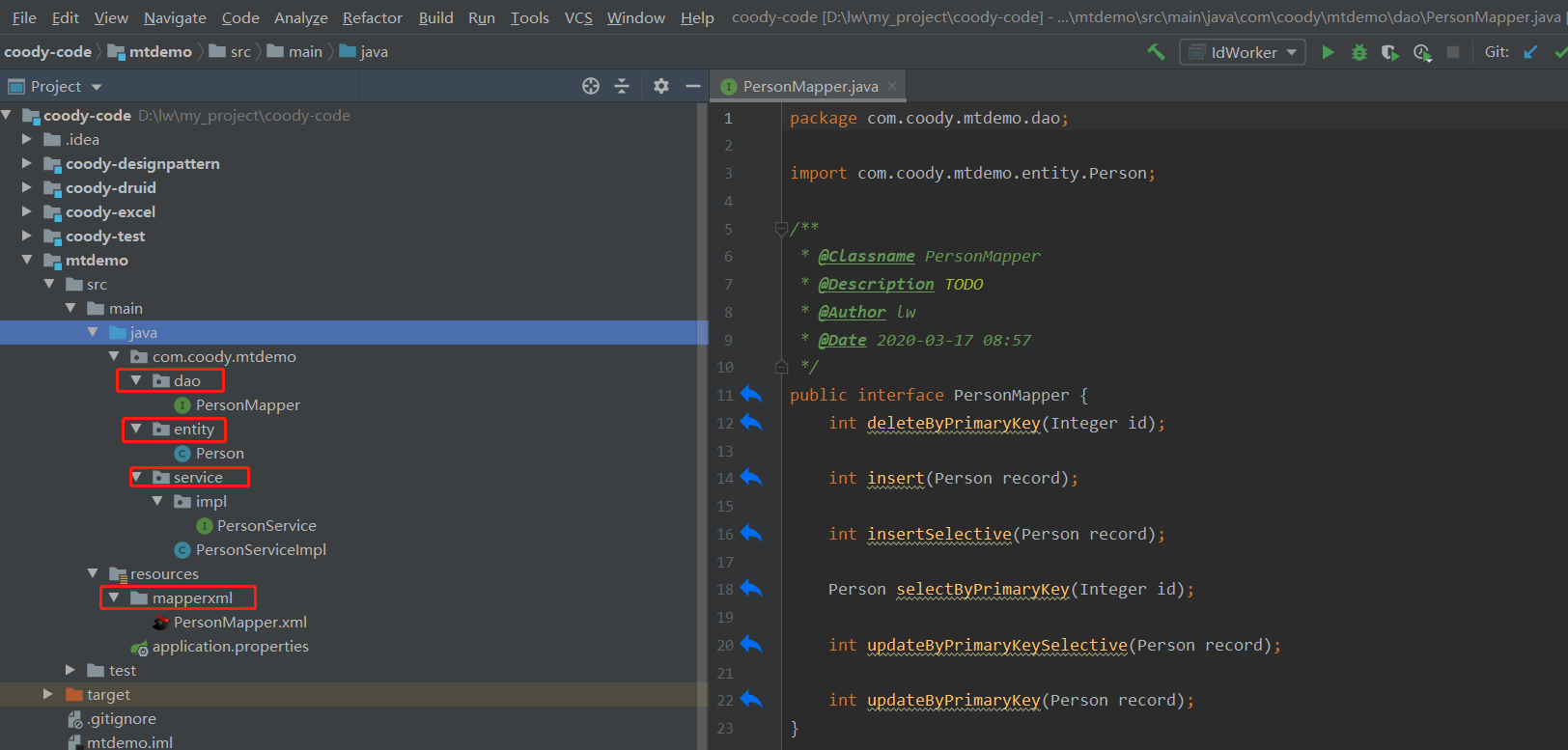Open Project panel gear settings
Viewport: 1568px width, 750px height.
click(660, 86)
